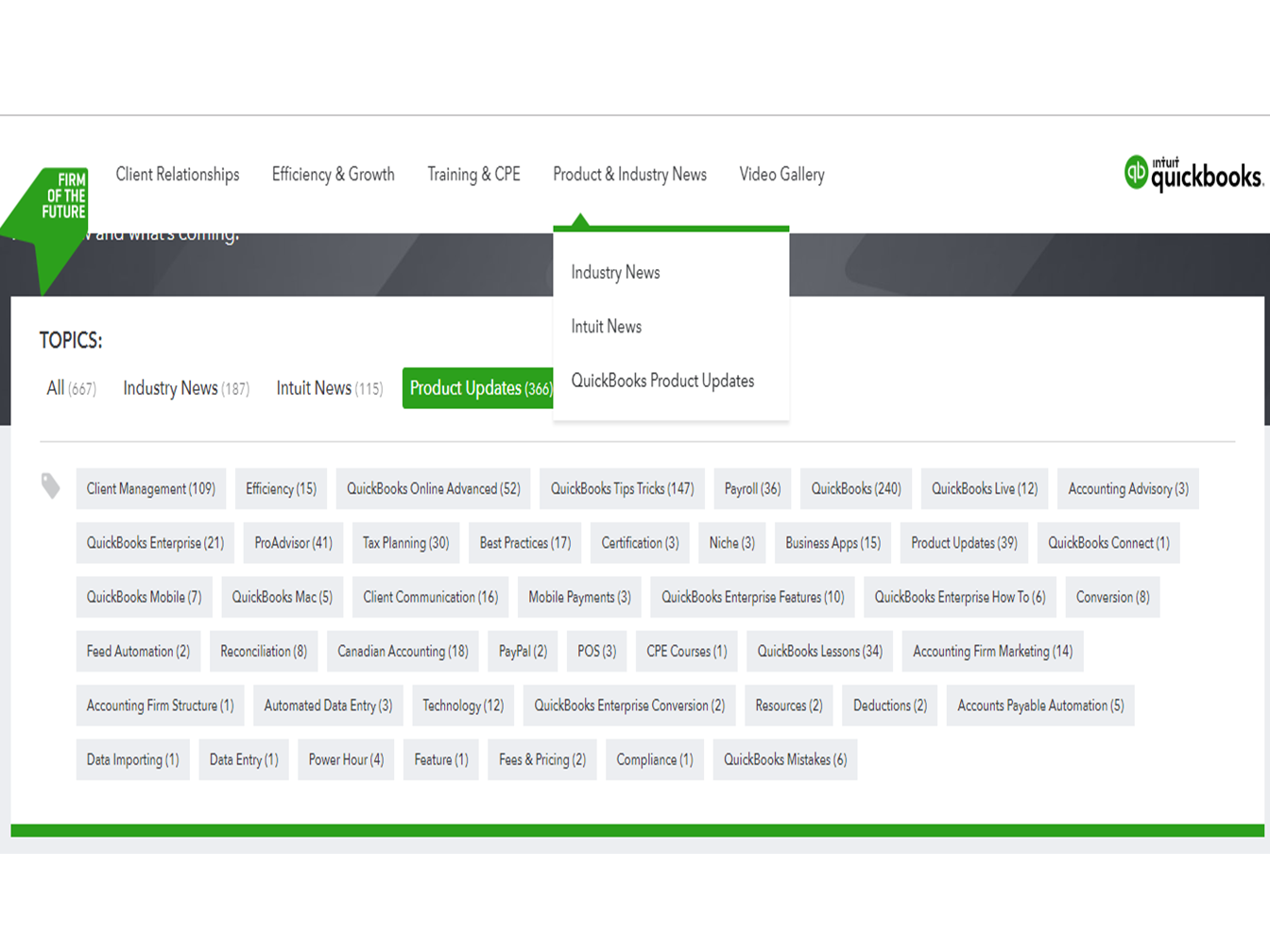Screen dimensions: 1270x952
Task: Select the Technology (12) tag
Action: point(463,705)
